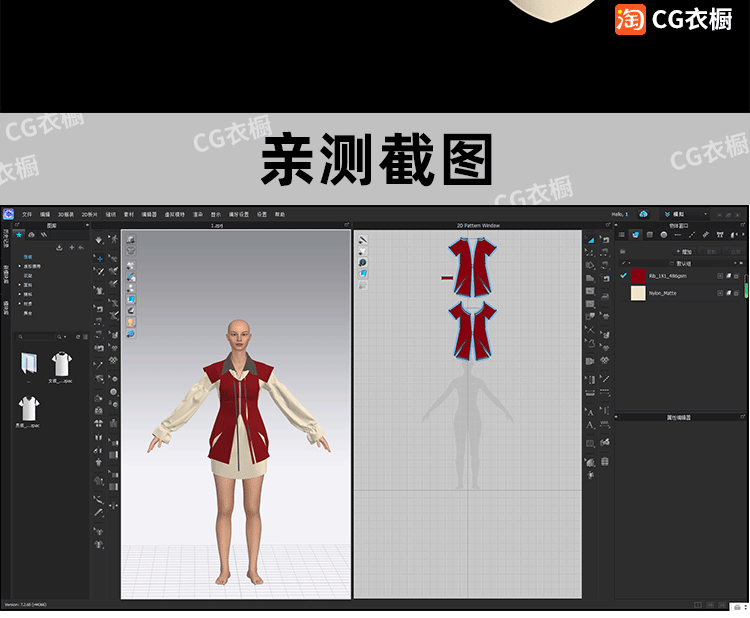Select the star favorites tab in library
The height and width of the screenshot is (618, 750).
pos(19,235)
